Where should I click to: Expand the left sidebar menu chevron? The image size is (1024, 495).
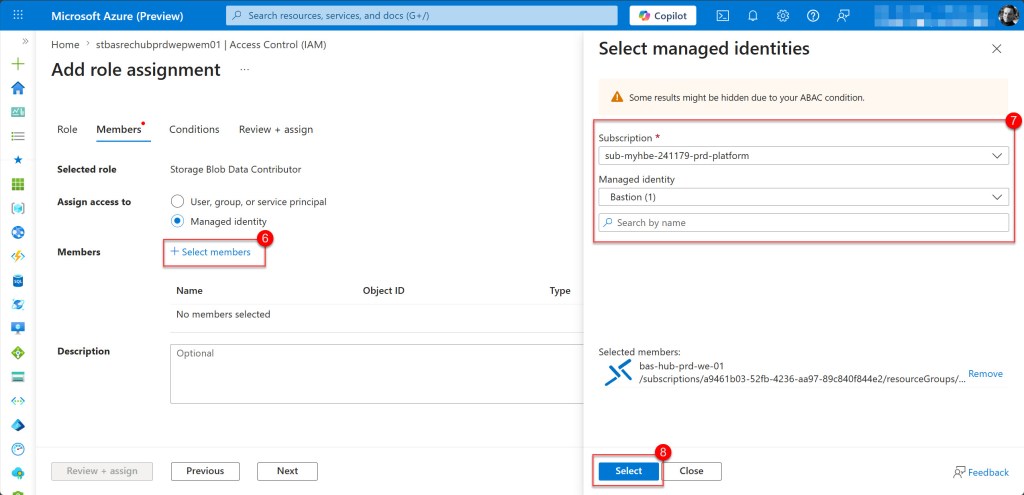(24, 41)
